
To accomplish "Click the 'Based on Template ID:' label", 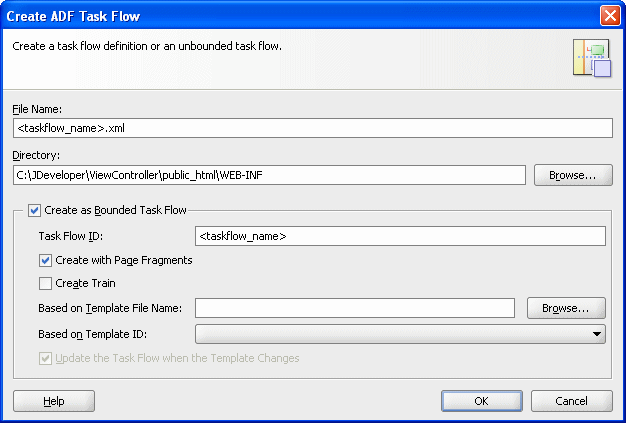I will point(93,334).
